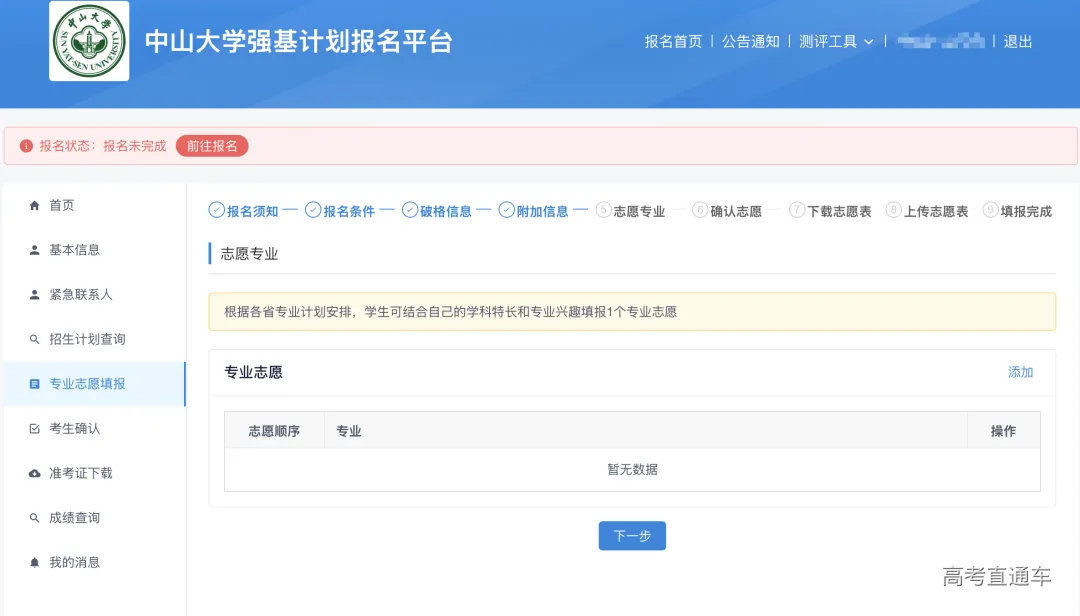Click the home icon beside 首页
This screenshot has width=1080, height=616.
point(35,205)
